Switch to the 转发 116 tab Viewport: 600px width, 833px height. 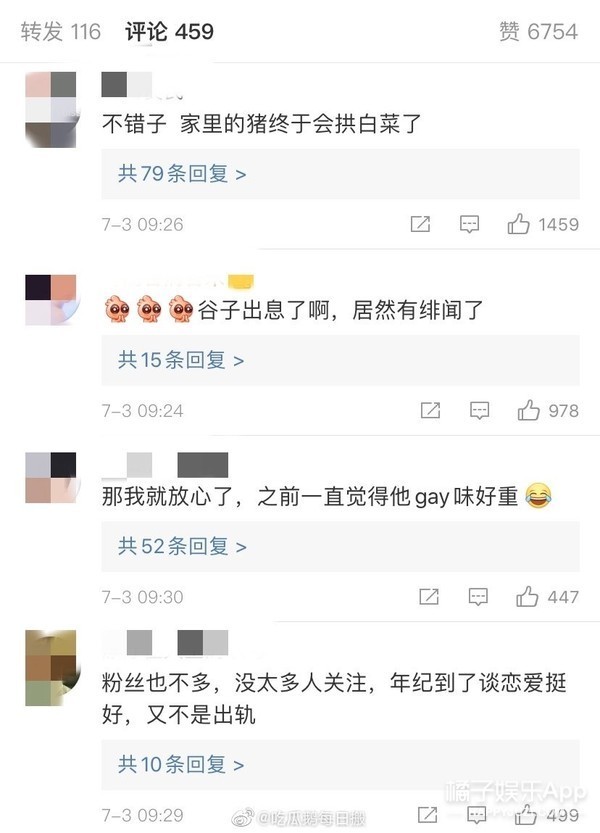pyautogui.click(x=61, y=32)
